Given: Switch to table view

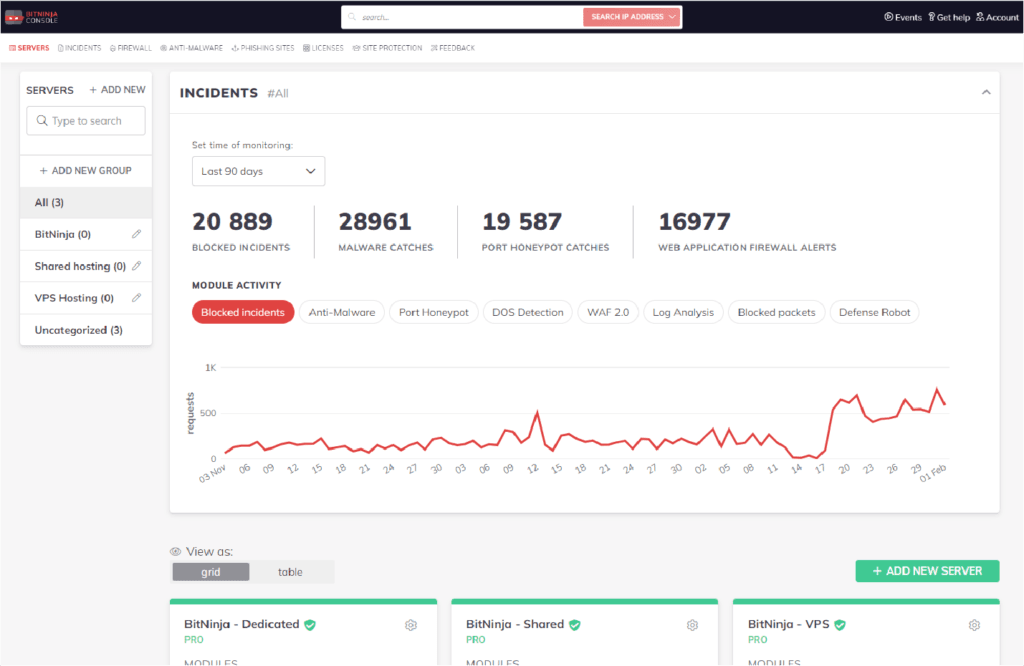Looking at the screenshot, I should [291, 571].
